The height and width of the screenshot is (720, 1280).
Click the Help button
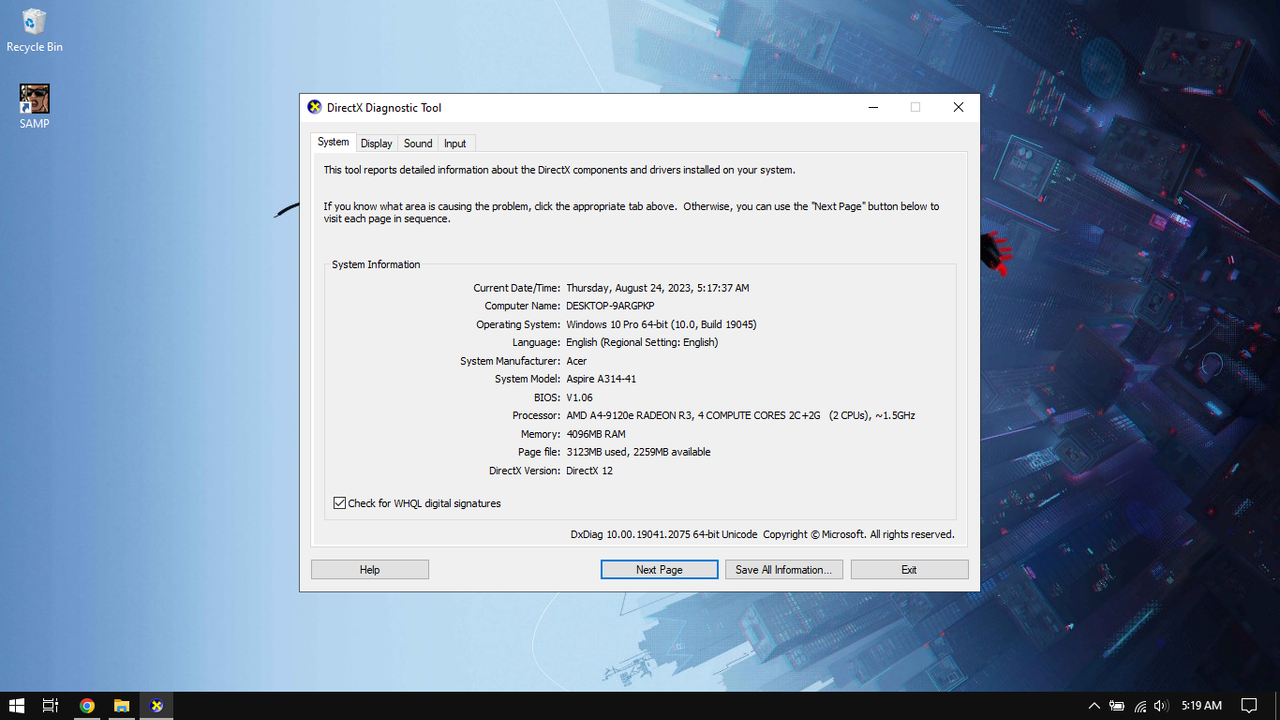coord(370,569)
